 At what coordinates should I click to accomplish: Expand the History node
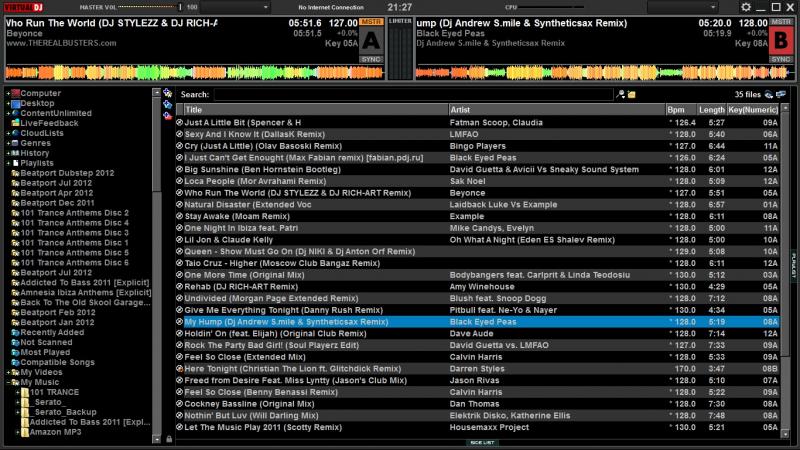[8, 153]
